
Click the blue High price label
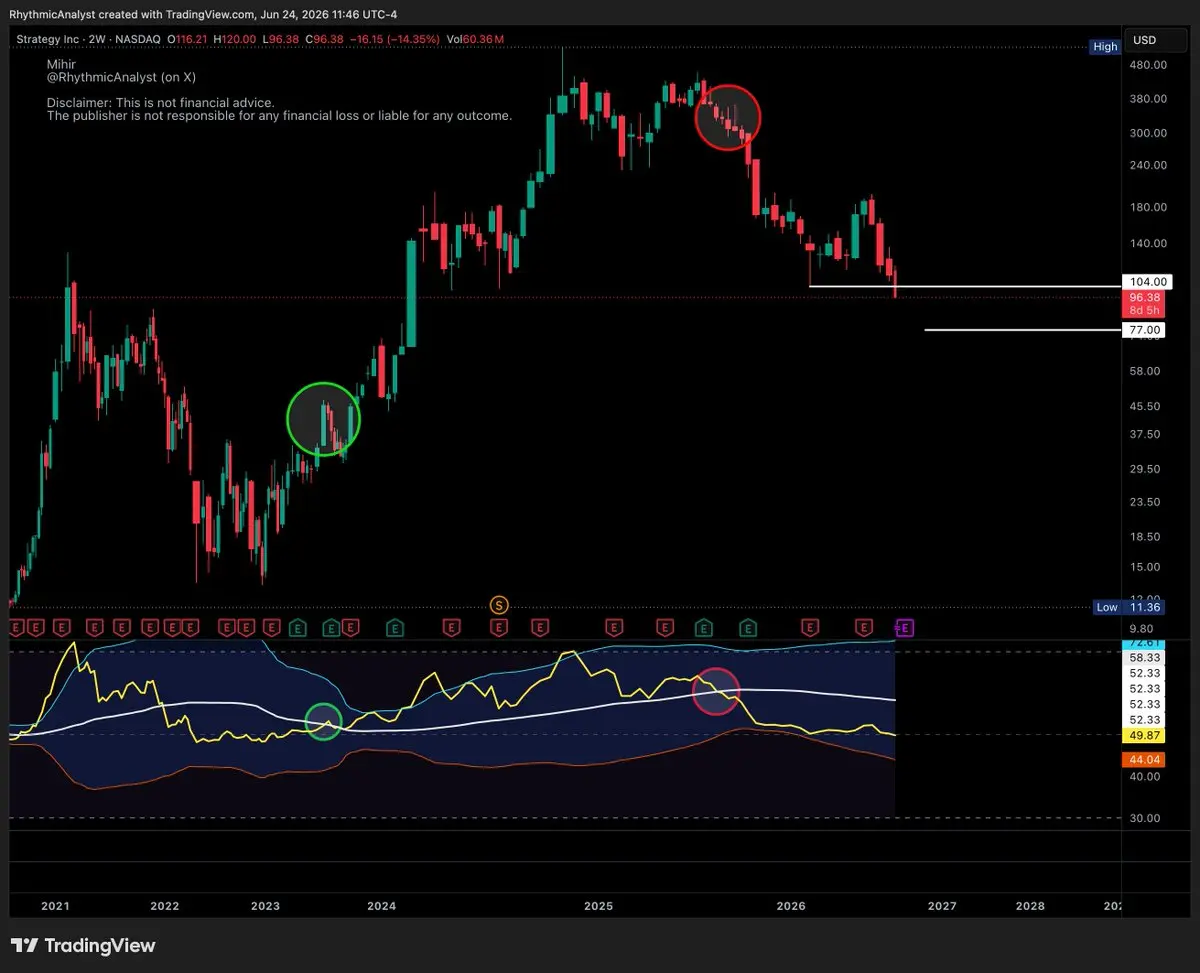pos(1105,47)
